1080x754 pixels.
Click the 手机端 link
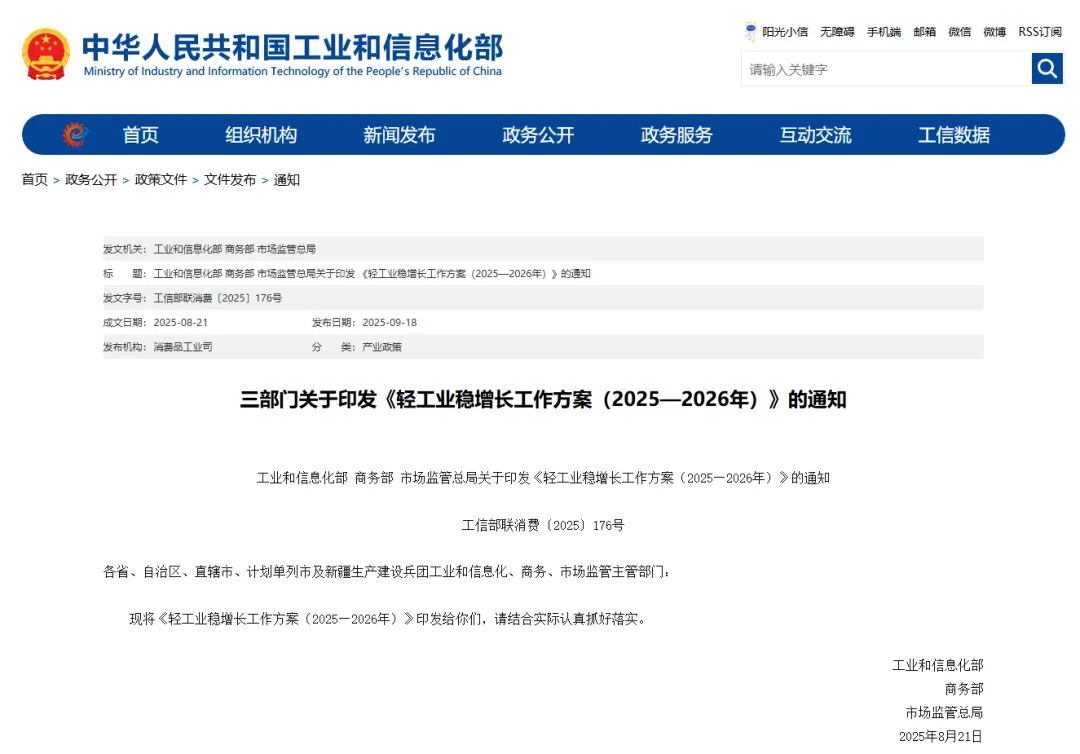(x=884, y=32)
